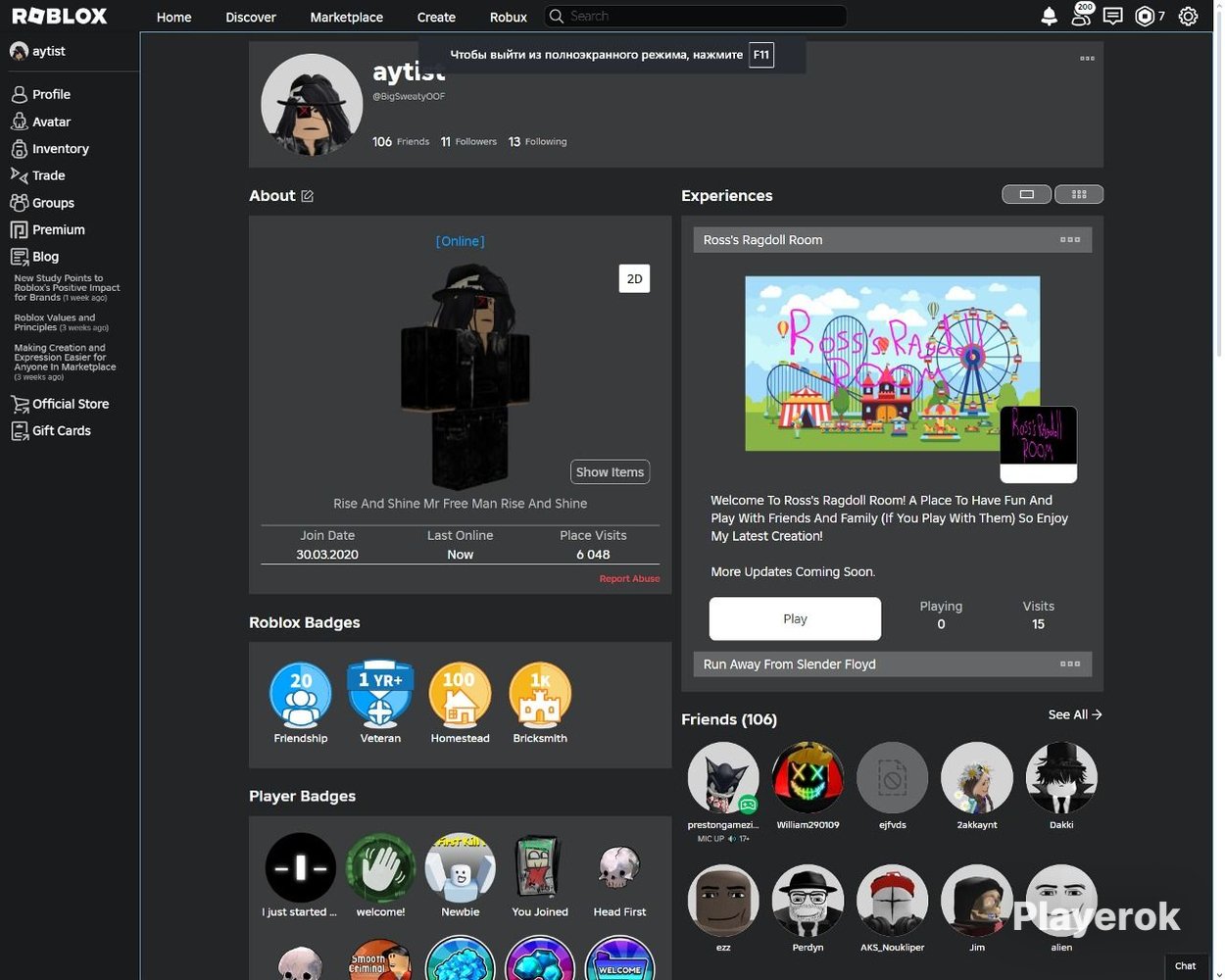Open Groups from the left sidebar

(42, 203)
